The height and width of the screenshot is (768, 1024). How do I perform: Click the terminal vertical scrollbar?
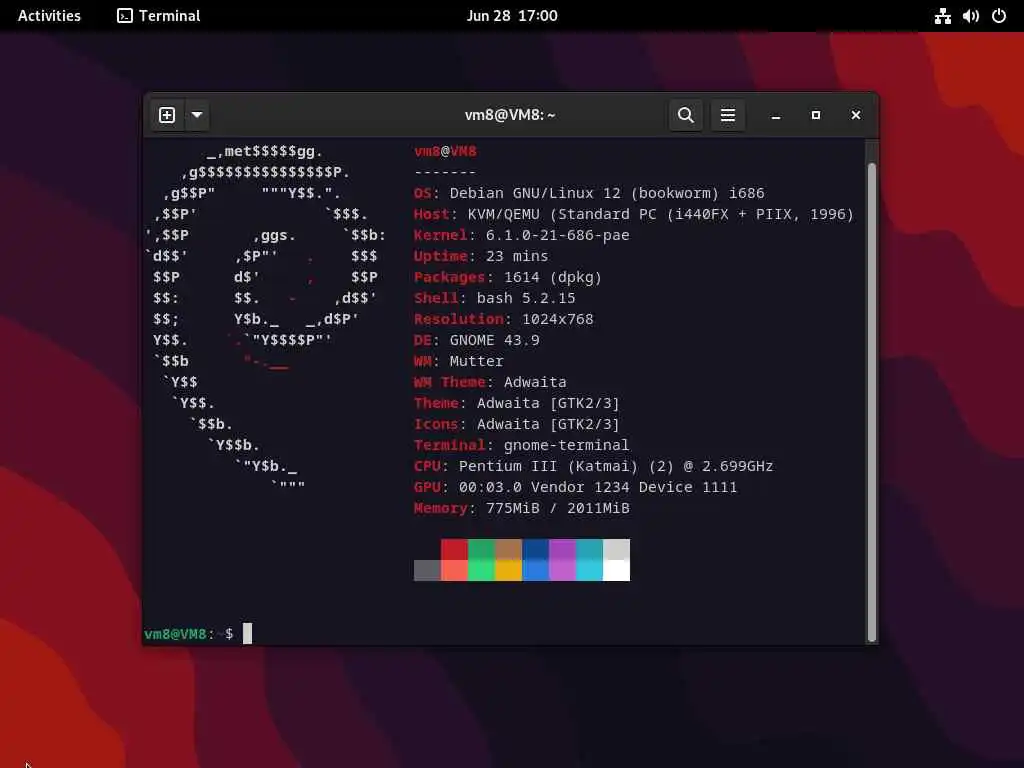click(x=871, y=402)
